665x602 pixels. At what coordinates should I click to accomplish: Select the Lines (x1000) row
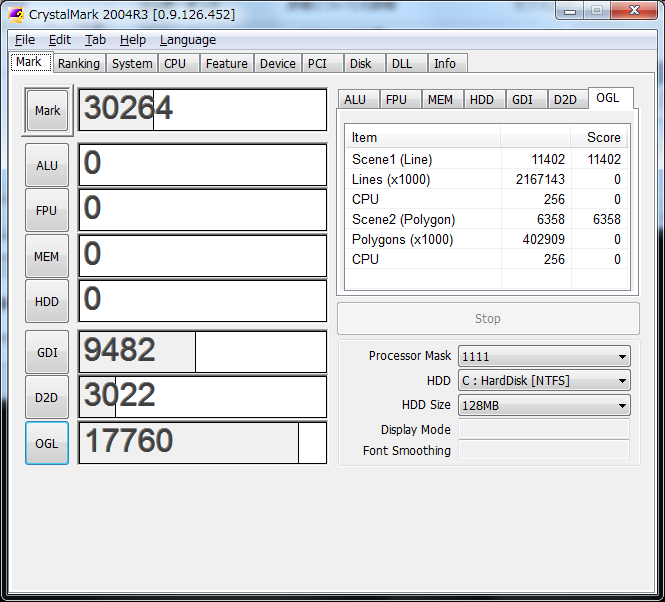(x=486, y=179)
